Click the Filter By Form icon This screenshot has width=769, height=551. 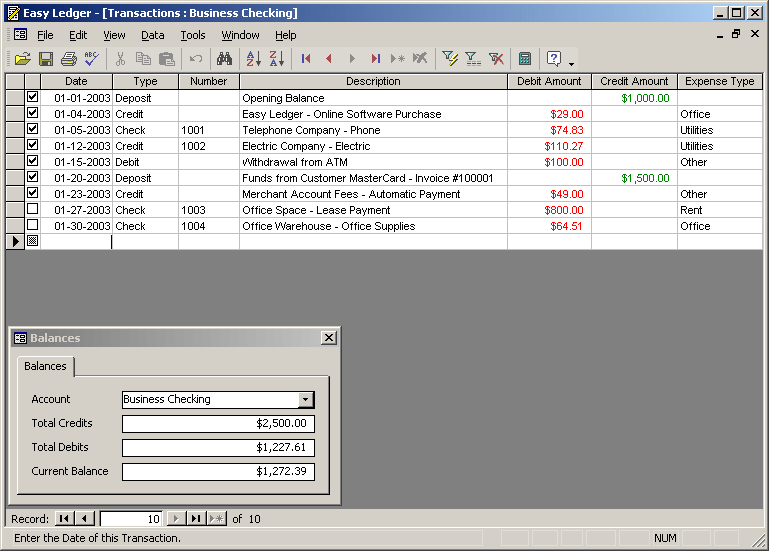[x=473, y=59]
